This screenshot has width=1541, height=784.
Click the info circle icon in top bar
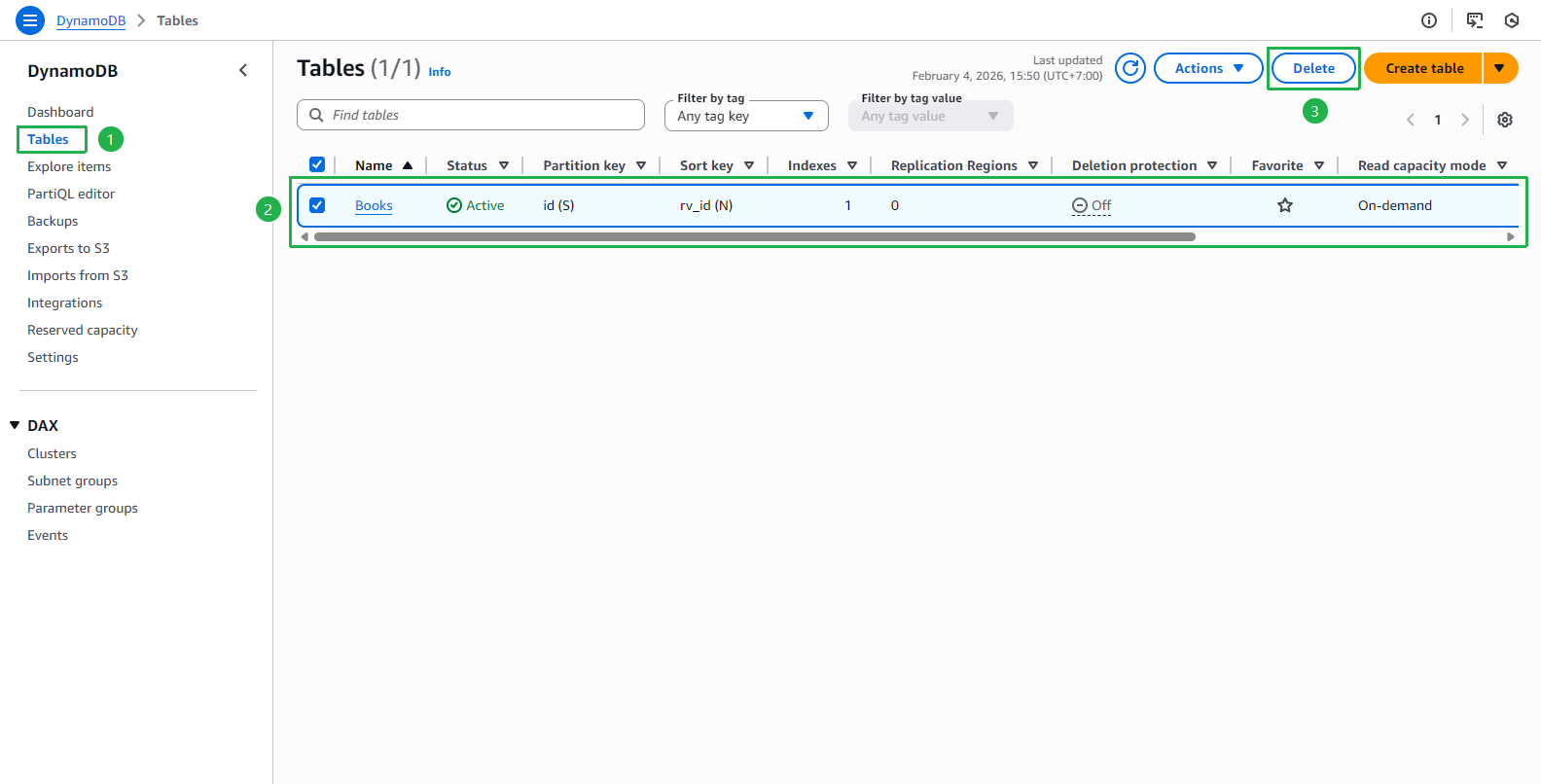[x=1429, y=20]
